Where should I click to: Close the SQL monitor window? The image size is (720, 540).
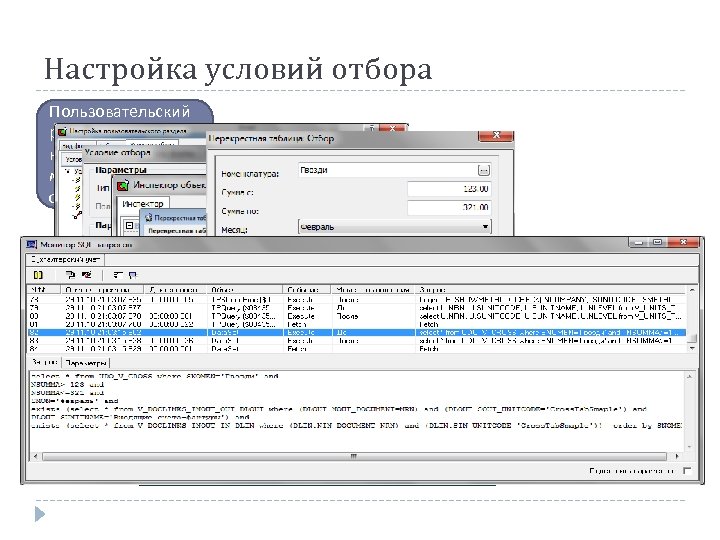[x=683, y=242]
